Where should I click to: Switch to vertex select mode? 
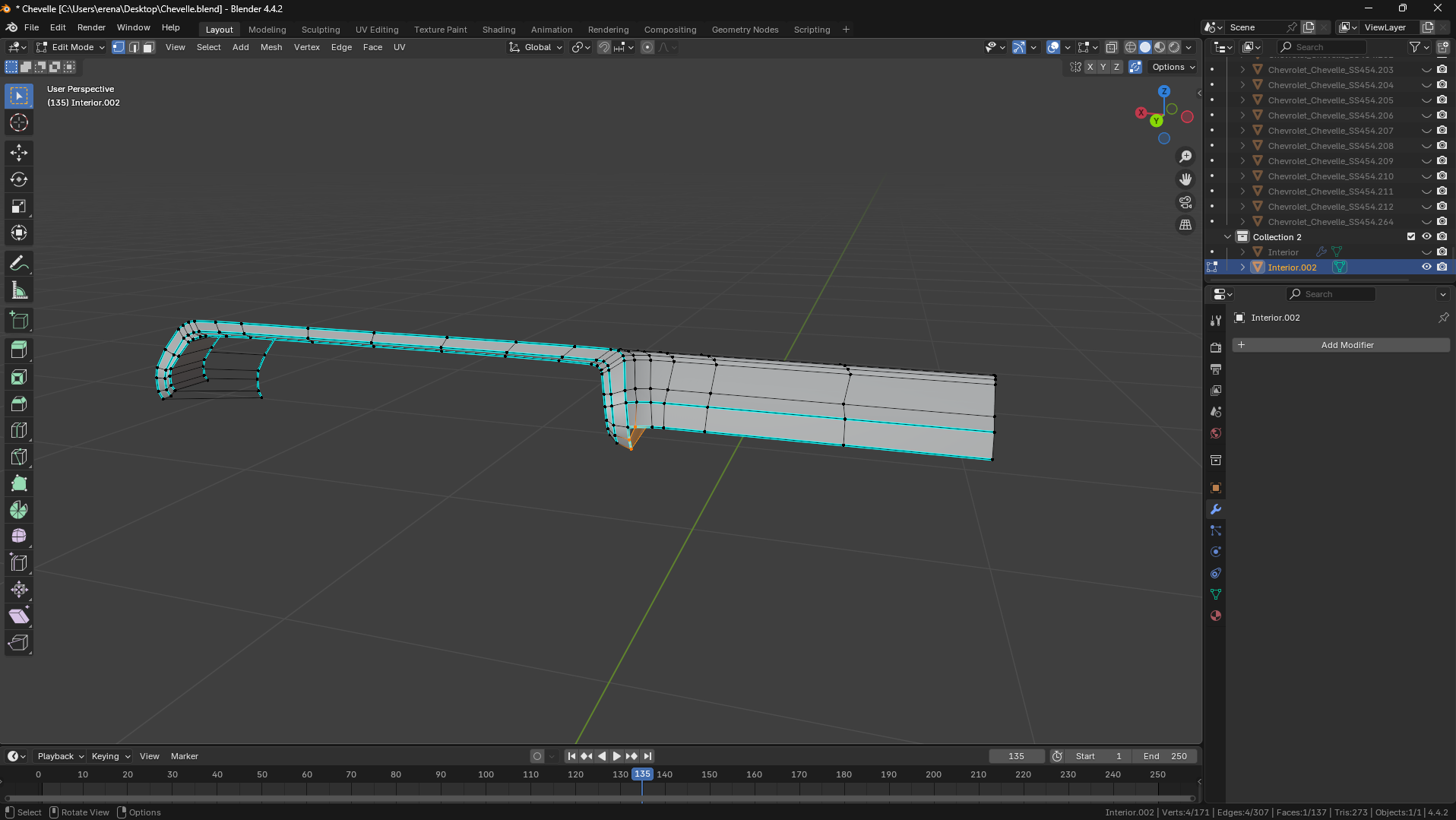coord(119,47)
